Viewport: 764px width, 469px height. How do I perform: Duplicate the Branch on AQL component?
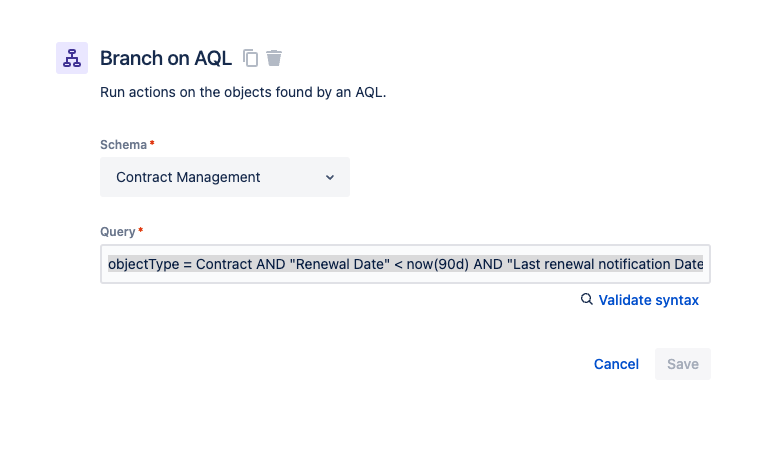[x=251, y=58]
